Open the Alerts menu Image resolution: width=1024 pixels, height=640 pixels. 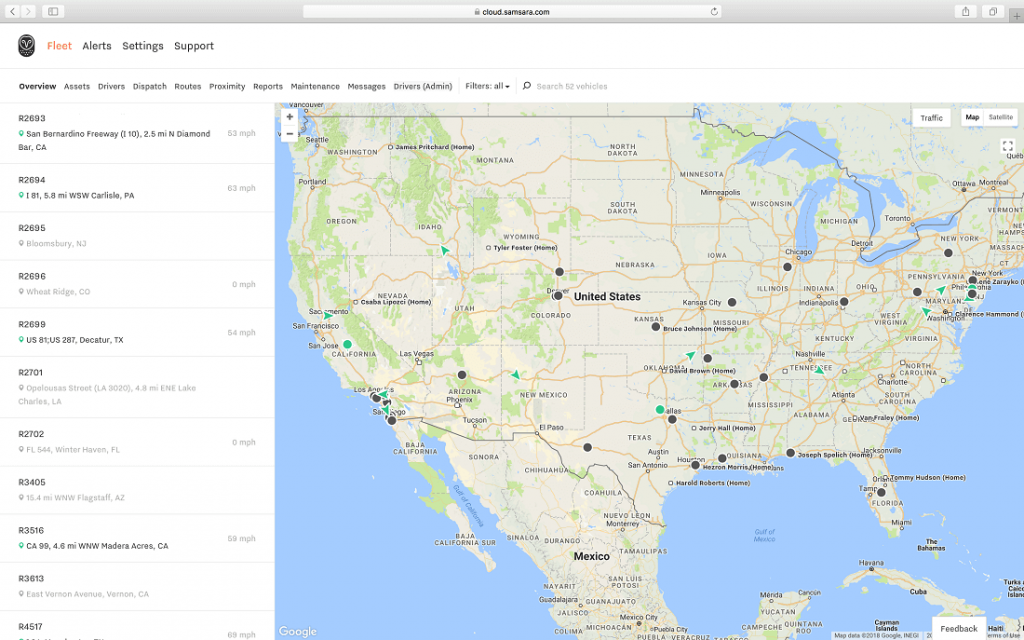pos(96,45)
